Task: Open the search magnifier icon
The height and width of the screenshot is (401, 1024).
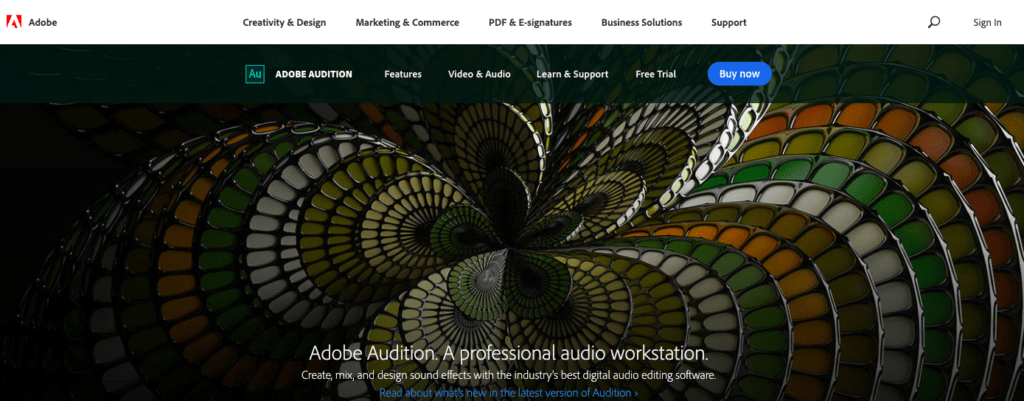Action: [x=934, y=22]
